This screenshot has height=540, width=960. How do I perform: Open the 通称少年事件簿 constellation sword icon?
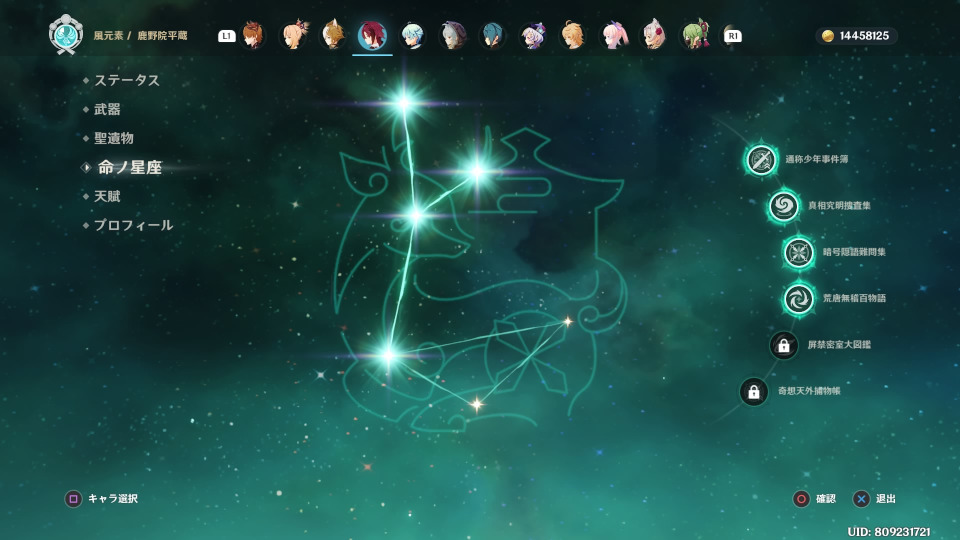[x=761, y=160]
